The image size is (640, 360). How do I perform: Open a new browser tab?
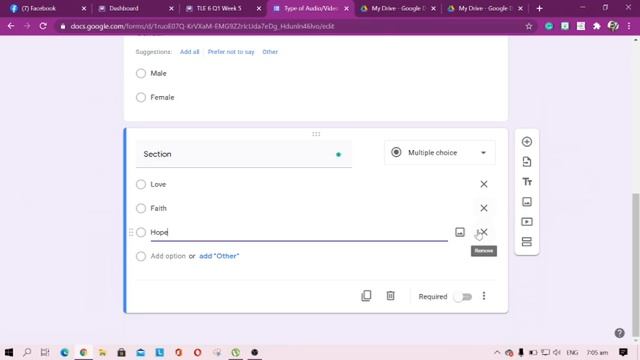(539, 8)
